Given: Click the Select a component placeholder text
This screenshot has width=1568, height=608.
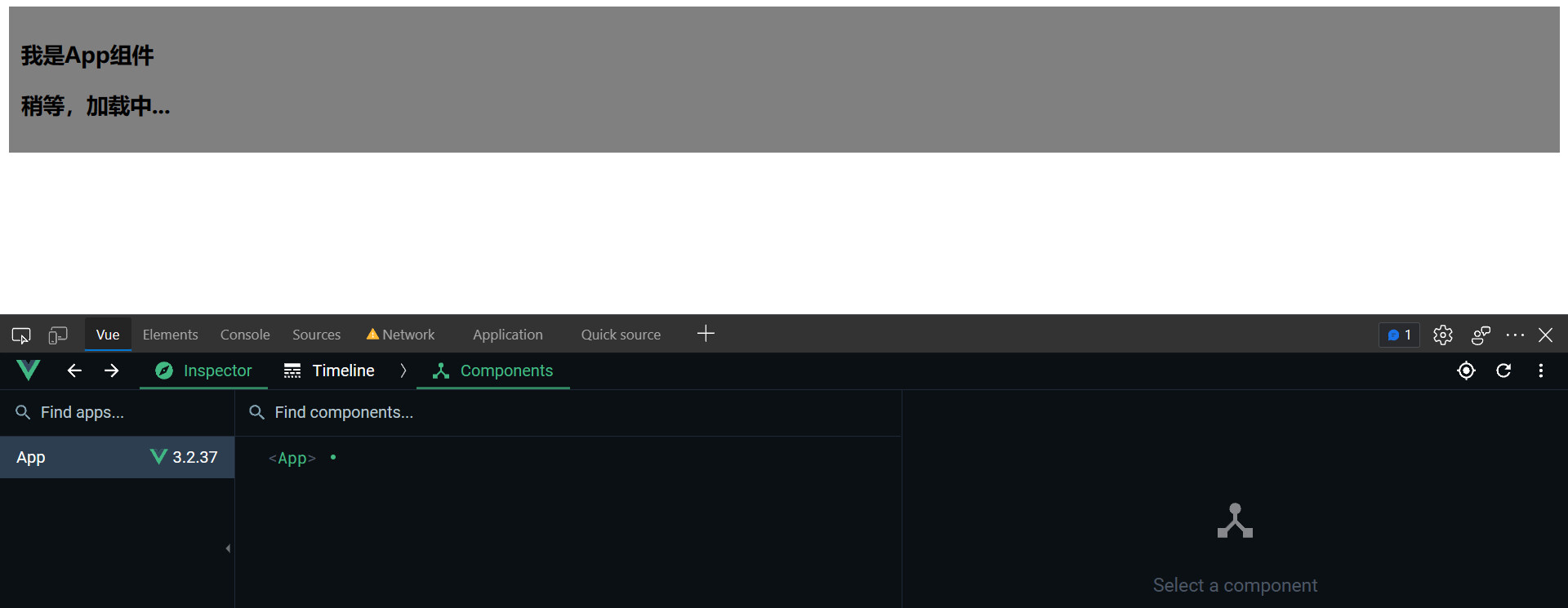Looking at the screenshot, I should coord(1235,585).
